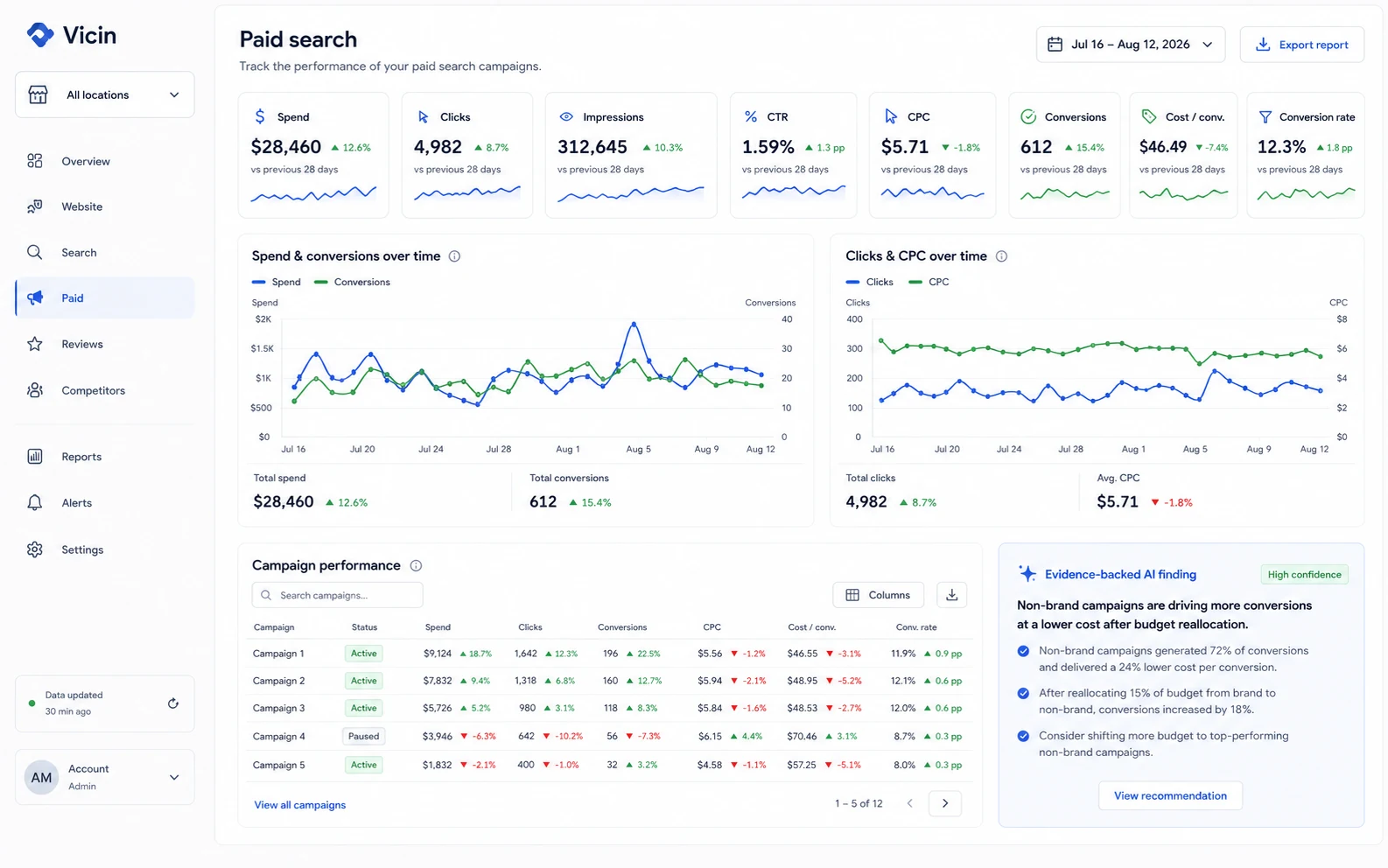Sort table by Conv. rate column header
The width and height of the screenshot is (1388, 868).
(916, 627)
